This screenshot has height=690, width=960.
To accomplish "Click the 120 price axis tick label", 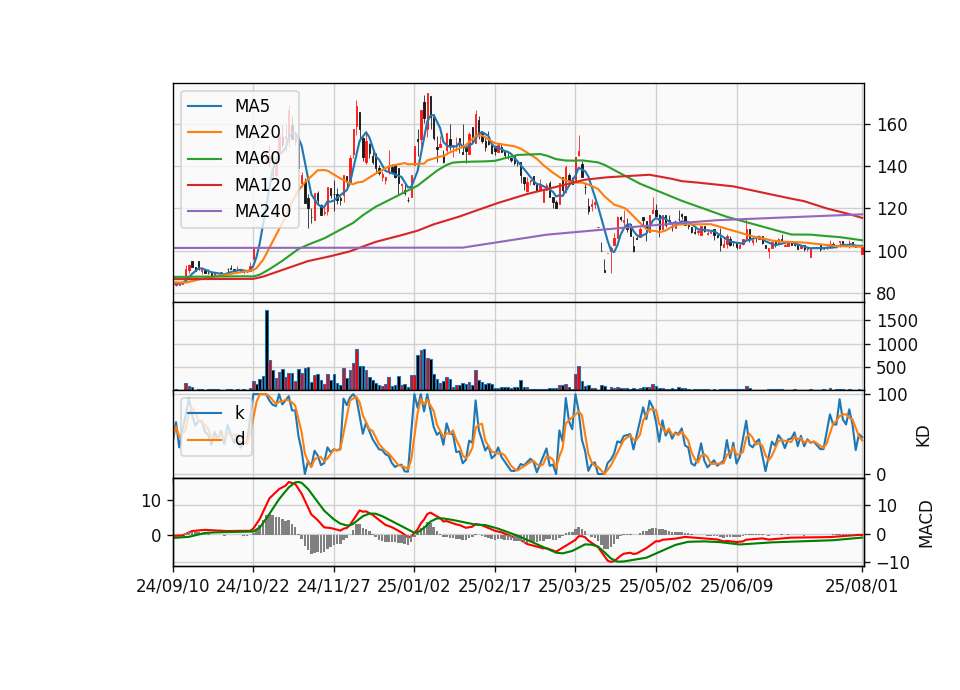I will click(891, 209).
